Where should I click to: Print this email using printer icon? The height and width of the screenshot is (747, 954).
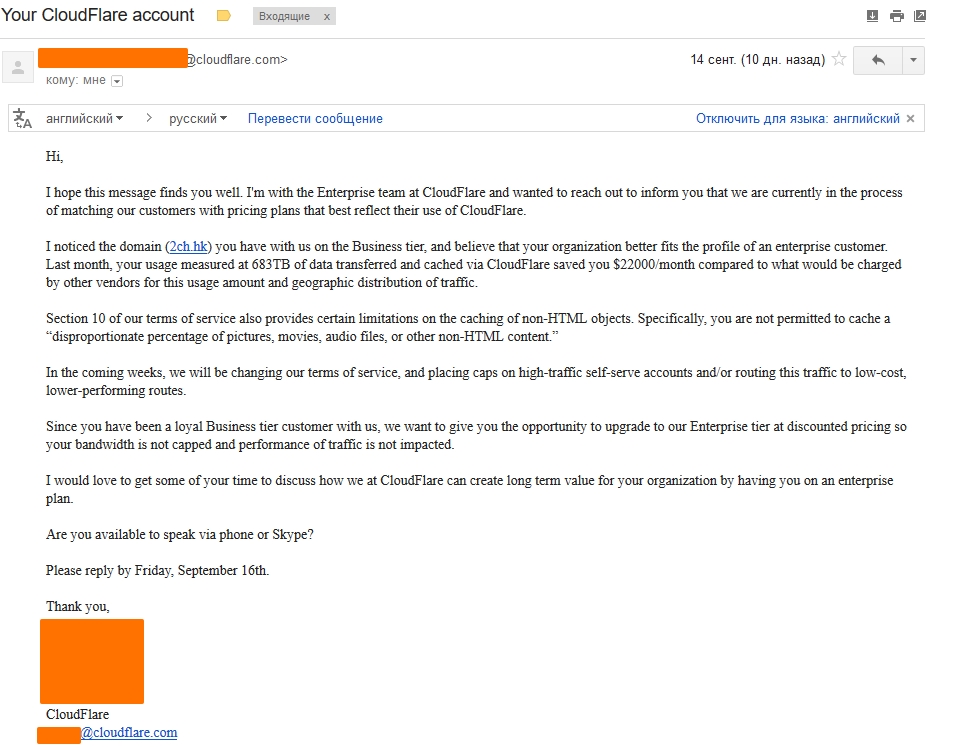tap(896, 16)
